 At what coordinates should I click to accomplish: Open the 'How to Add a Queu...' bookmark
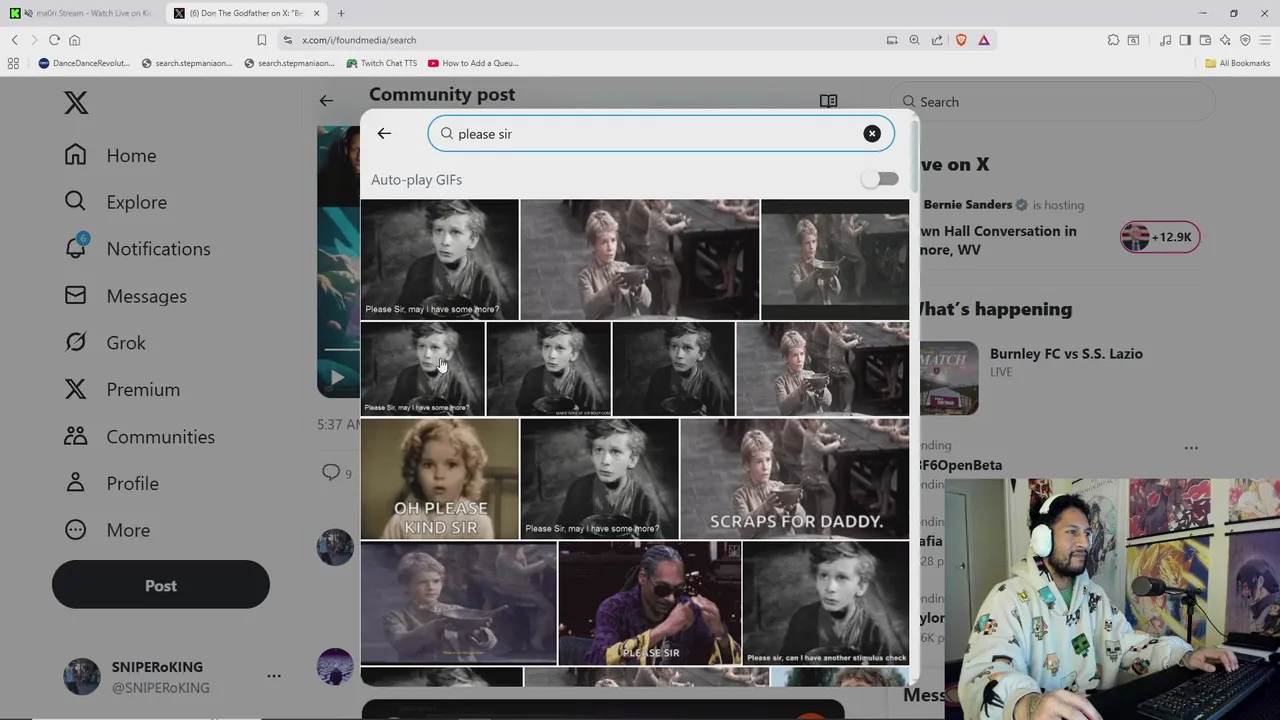click(x=473, y=63)
